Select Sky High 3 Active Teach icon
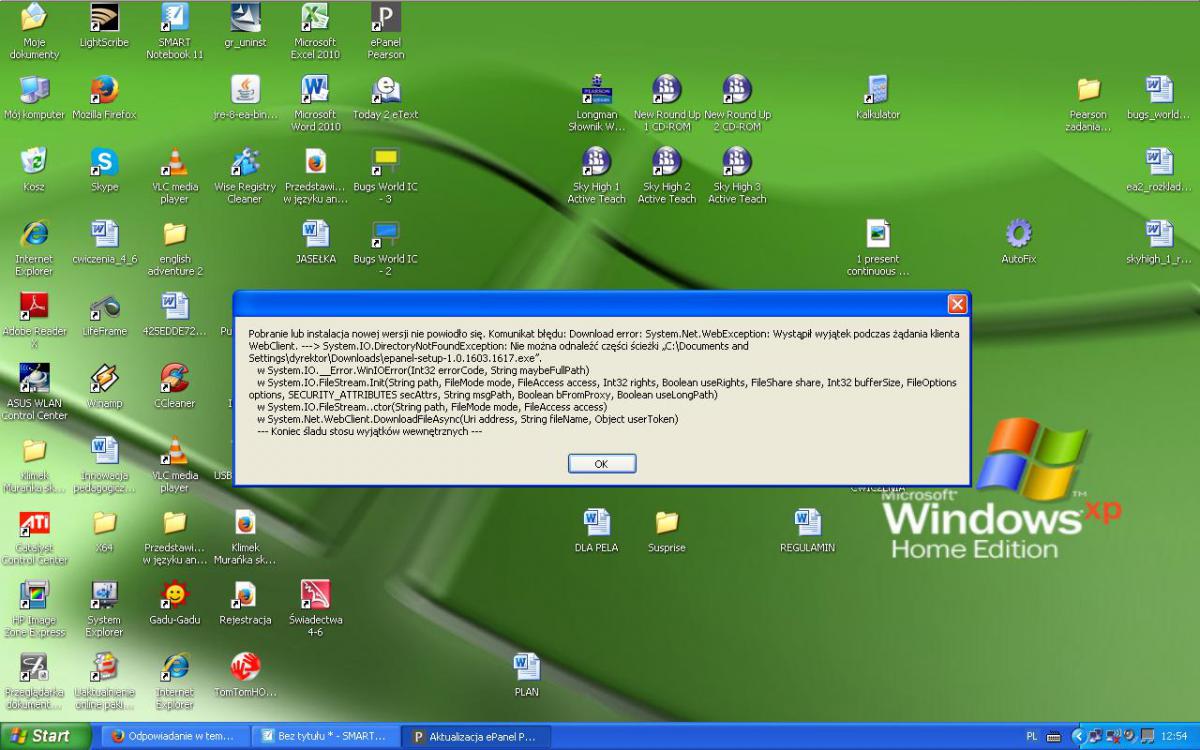The image size is (1200, 750). pos(737,176)
